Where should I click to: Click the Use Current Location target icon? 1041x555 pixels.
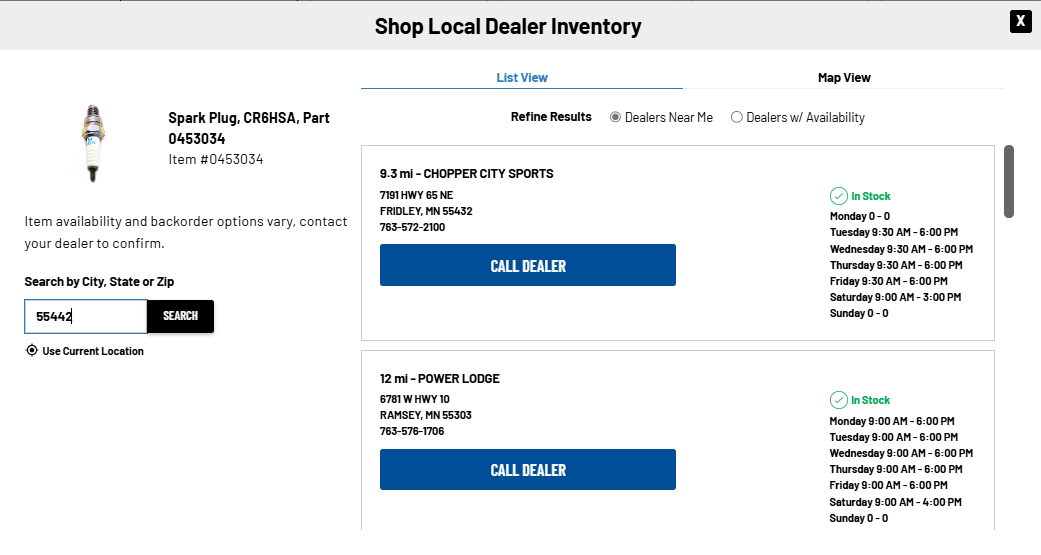pyautogui.click(x=32, y=351)
